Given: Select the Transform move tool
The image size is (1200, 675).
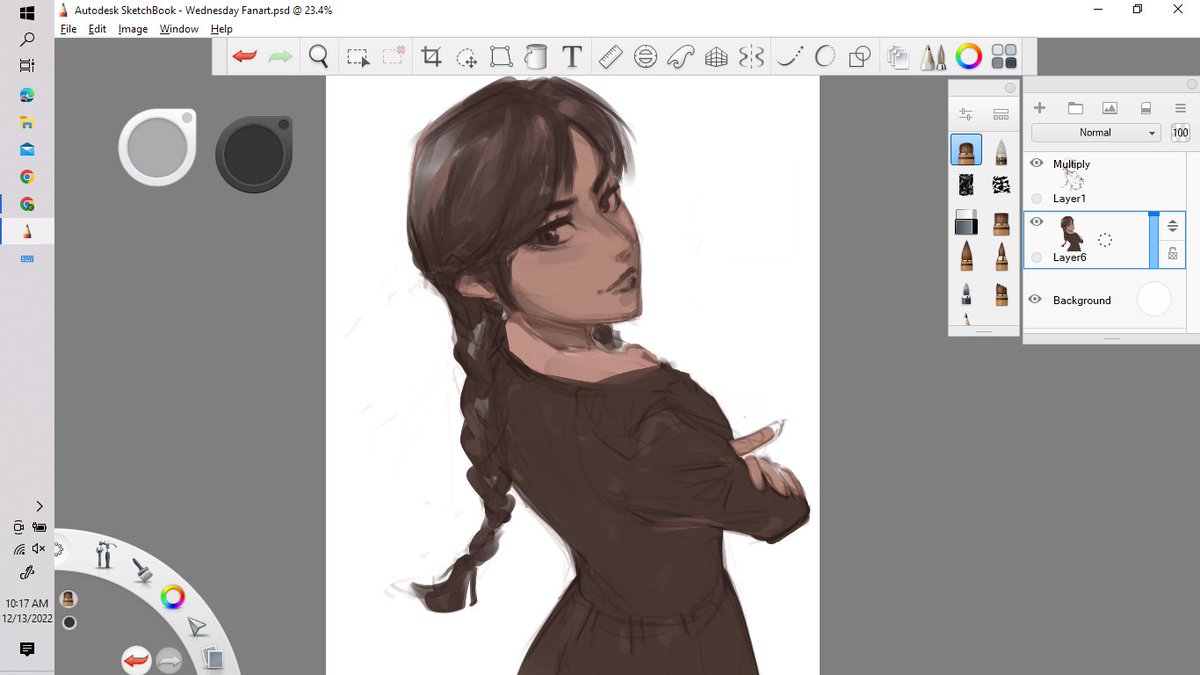Looking at the screenshot, I should [x=466, y=57].
